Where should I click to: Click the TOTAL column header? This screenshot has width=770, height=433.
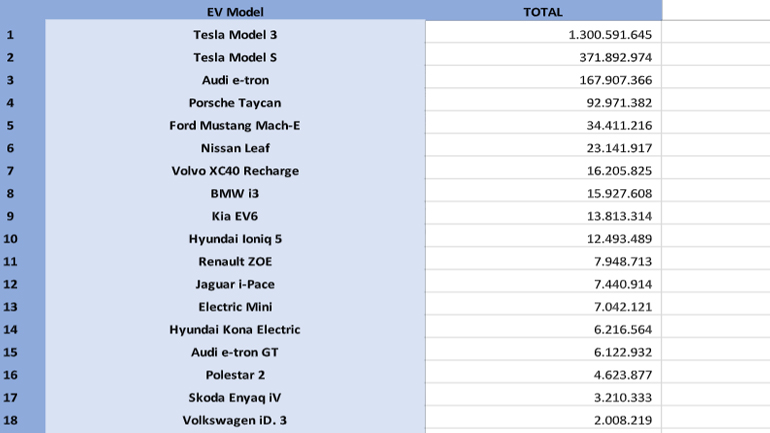click(543, 12)
